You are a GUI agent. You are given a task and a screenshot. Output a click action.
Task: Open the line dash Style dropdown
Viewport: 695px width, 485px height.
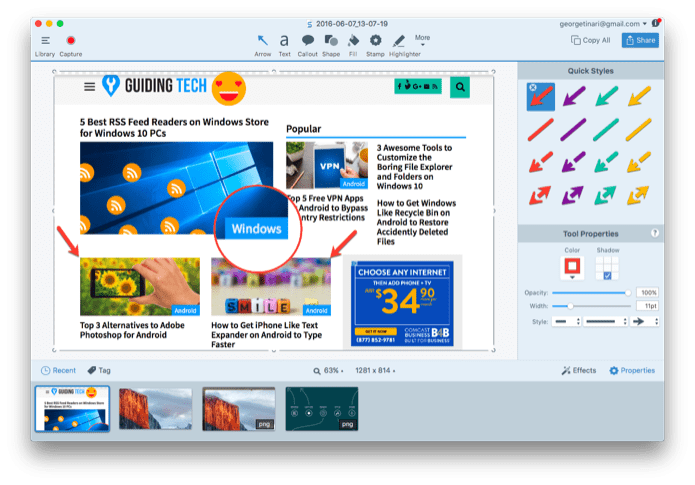click(x=566, y=321)
